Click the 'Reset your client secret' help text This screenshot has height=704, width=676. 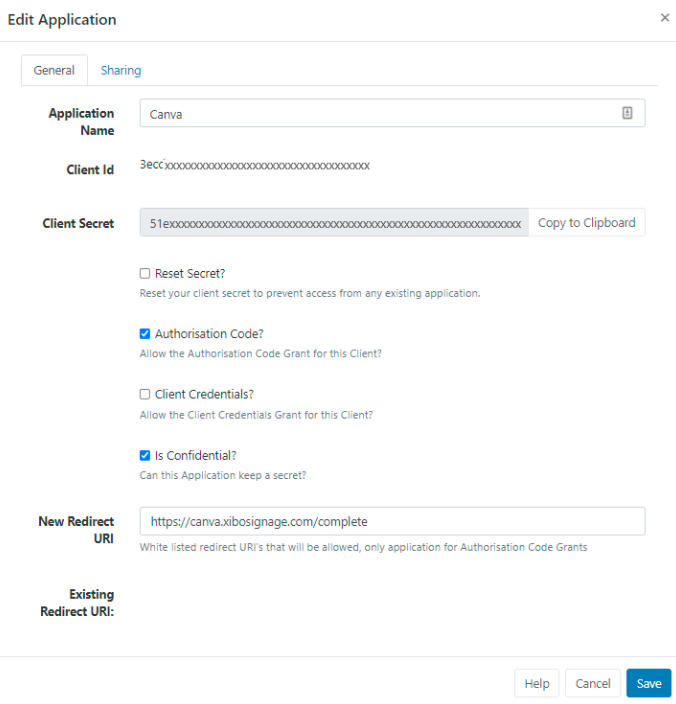(310, 293)
